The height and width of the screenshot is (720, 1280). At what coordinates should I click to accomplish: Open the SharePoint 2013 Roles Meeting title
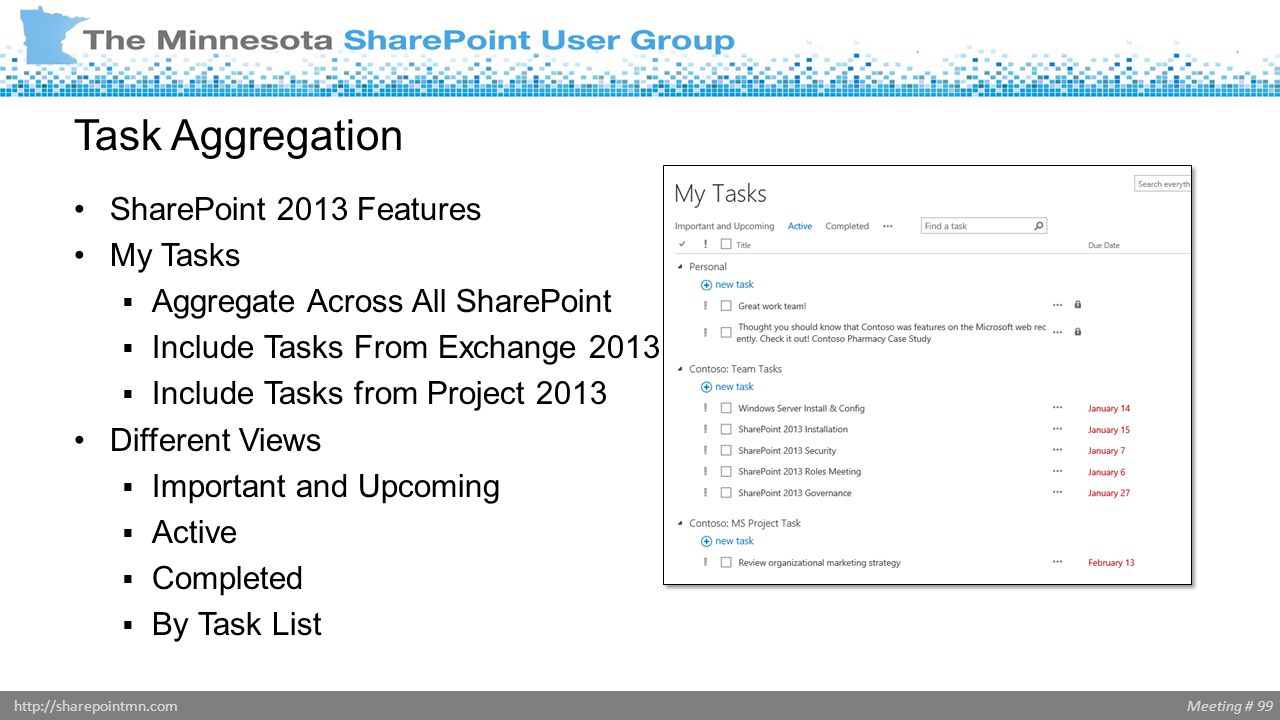tap(799, 471)
